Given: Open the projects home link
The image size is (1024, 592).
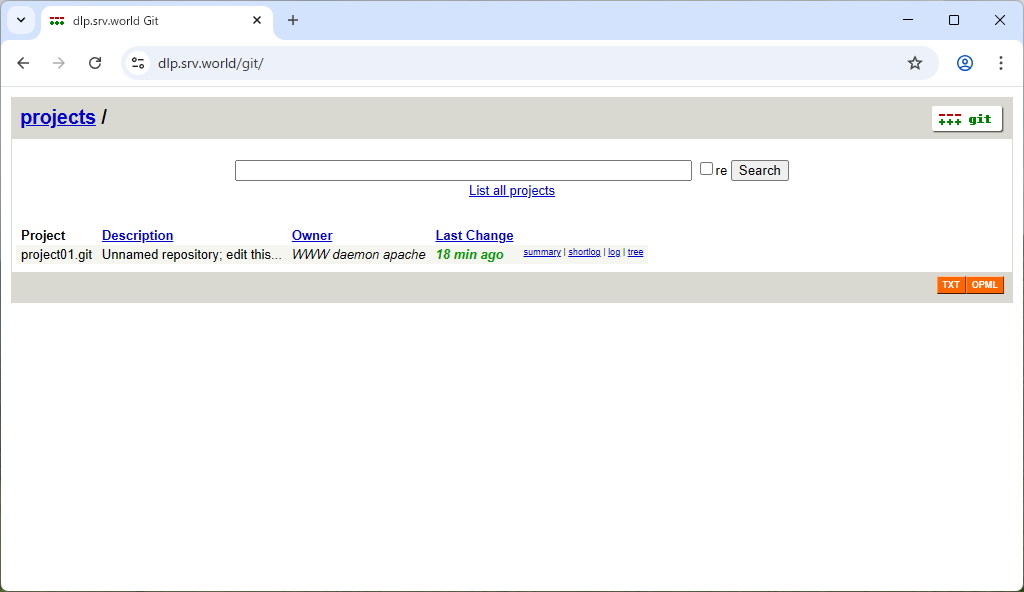Looking at the screenshot, I should pyautogui.click(x=58, y=117).
